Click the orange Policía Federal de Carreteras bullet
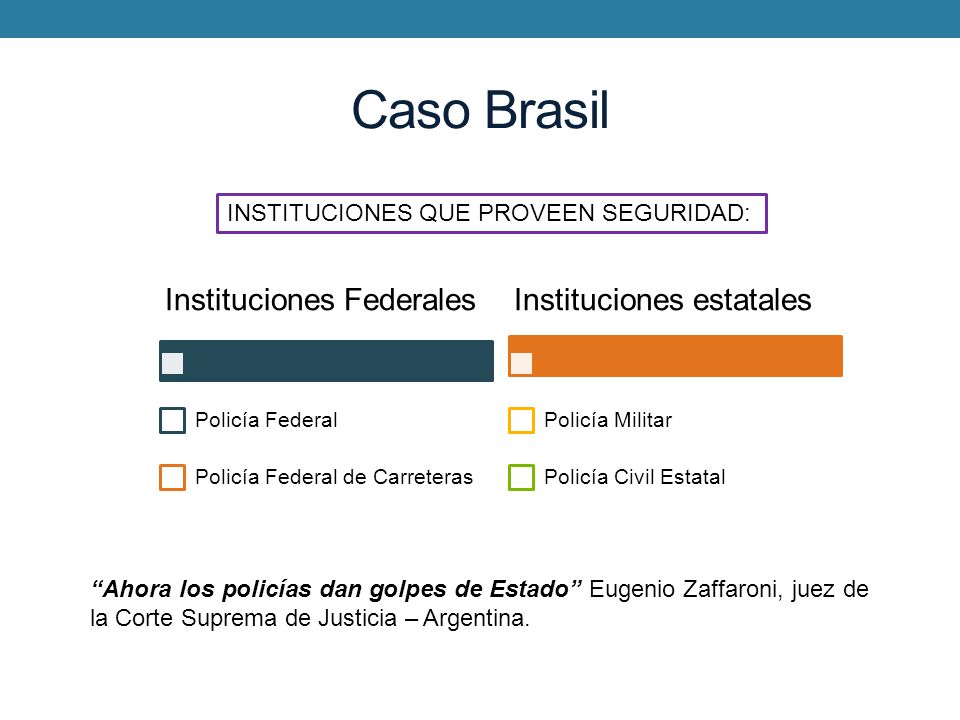Screen dimensions: 960x720 click(172, 478)
